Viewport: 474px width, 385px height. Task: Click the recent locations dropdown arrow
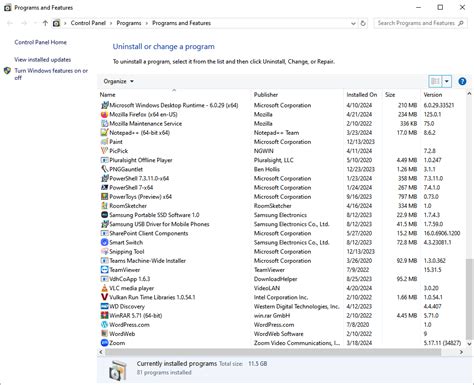[35, 23]
